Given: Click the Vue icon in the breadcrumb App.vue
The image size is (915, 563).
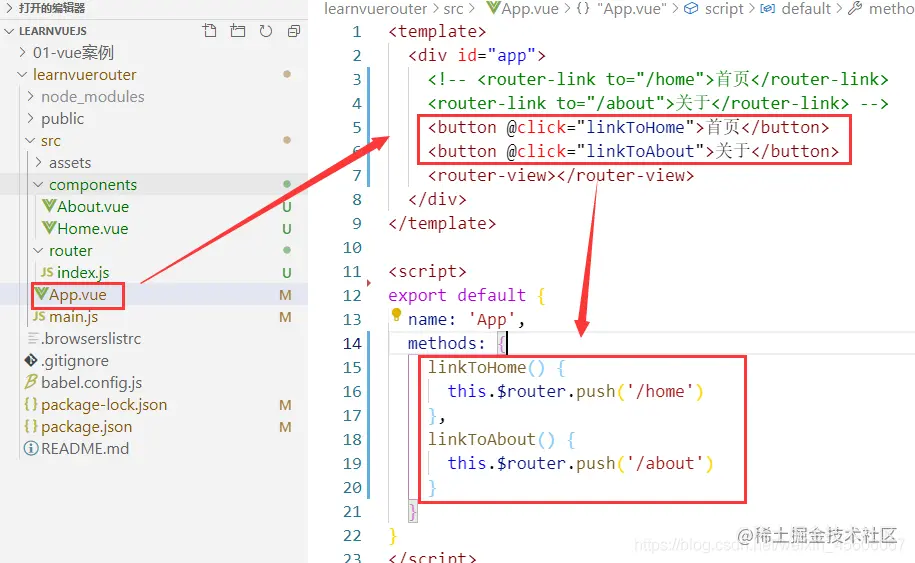Looking at the screenshot, I should coord(493,8).
